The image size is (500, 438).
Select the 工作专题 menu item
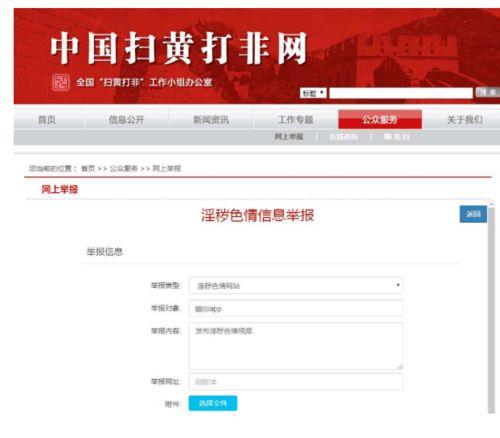coord(295,119)
